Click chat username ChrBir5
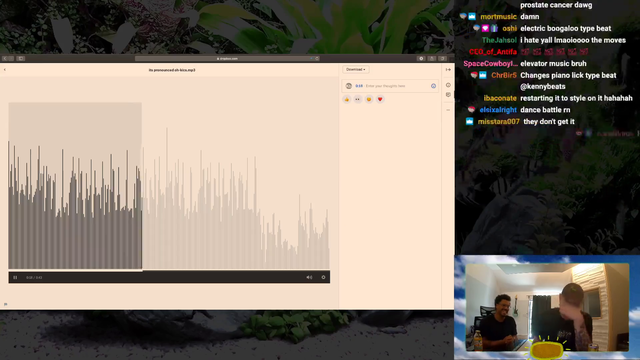640x360 pixels. click(x=504, y=76)
